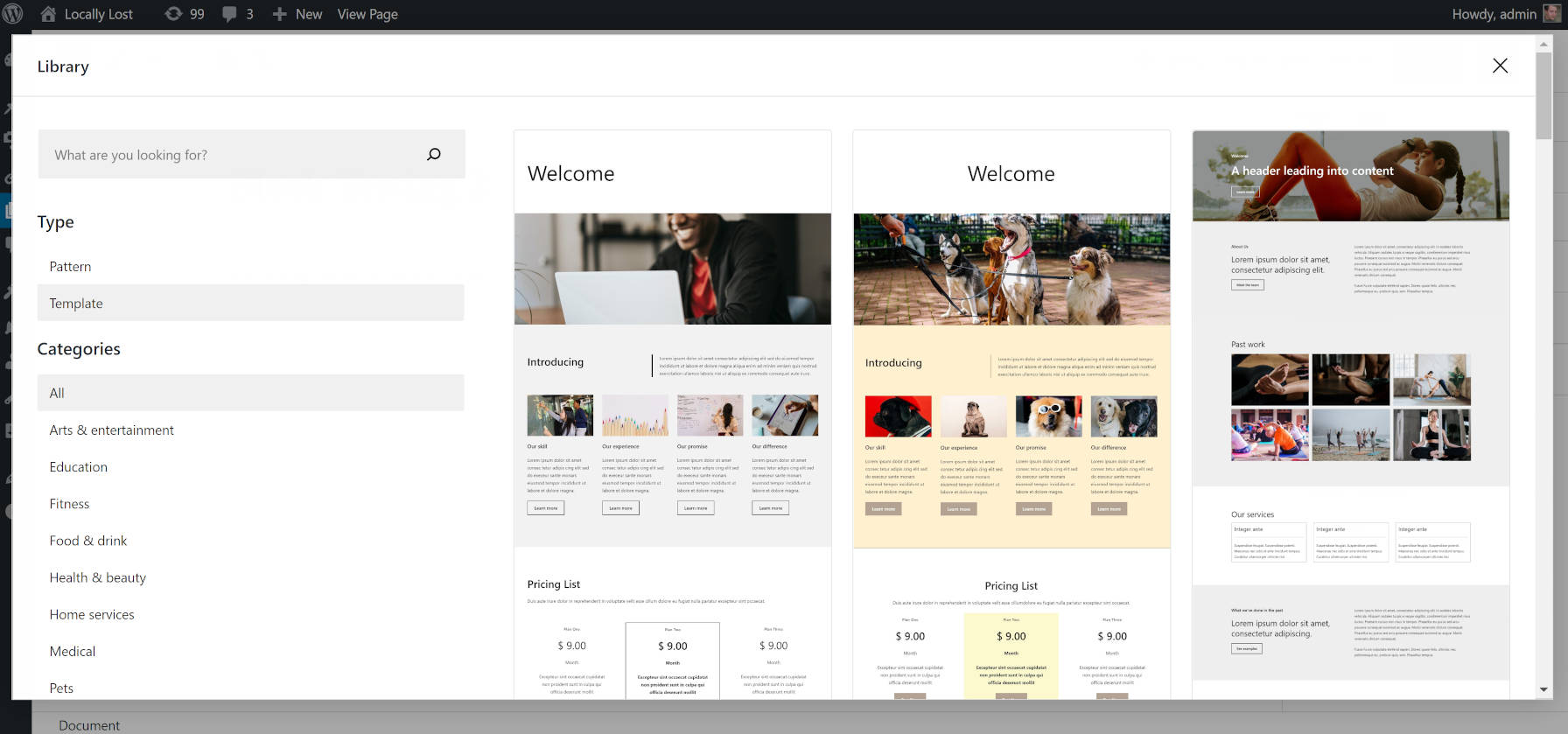Click the Library vertical scrollbar thumb
The height and width of the screenshot is (734, 1568).
(x=1543, y=96)
